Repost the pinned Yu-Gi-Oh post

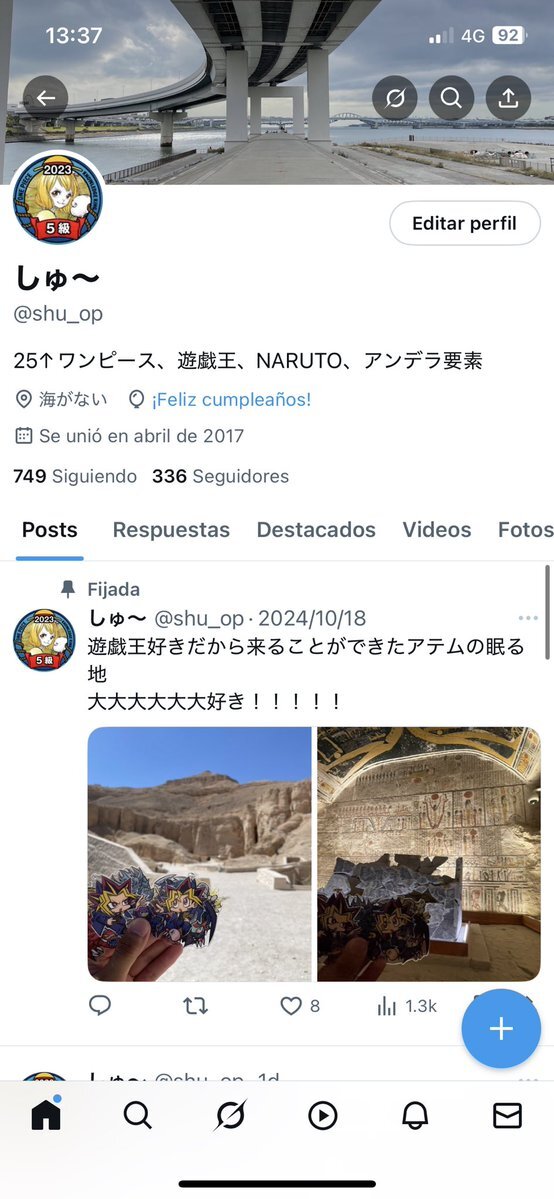[x=195, y=1006]
